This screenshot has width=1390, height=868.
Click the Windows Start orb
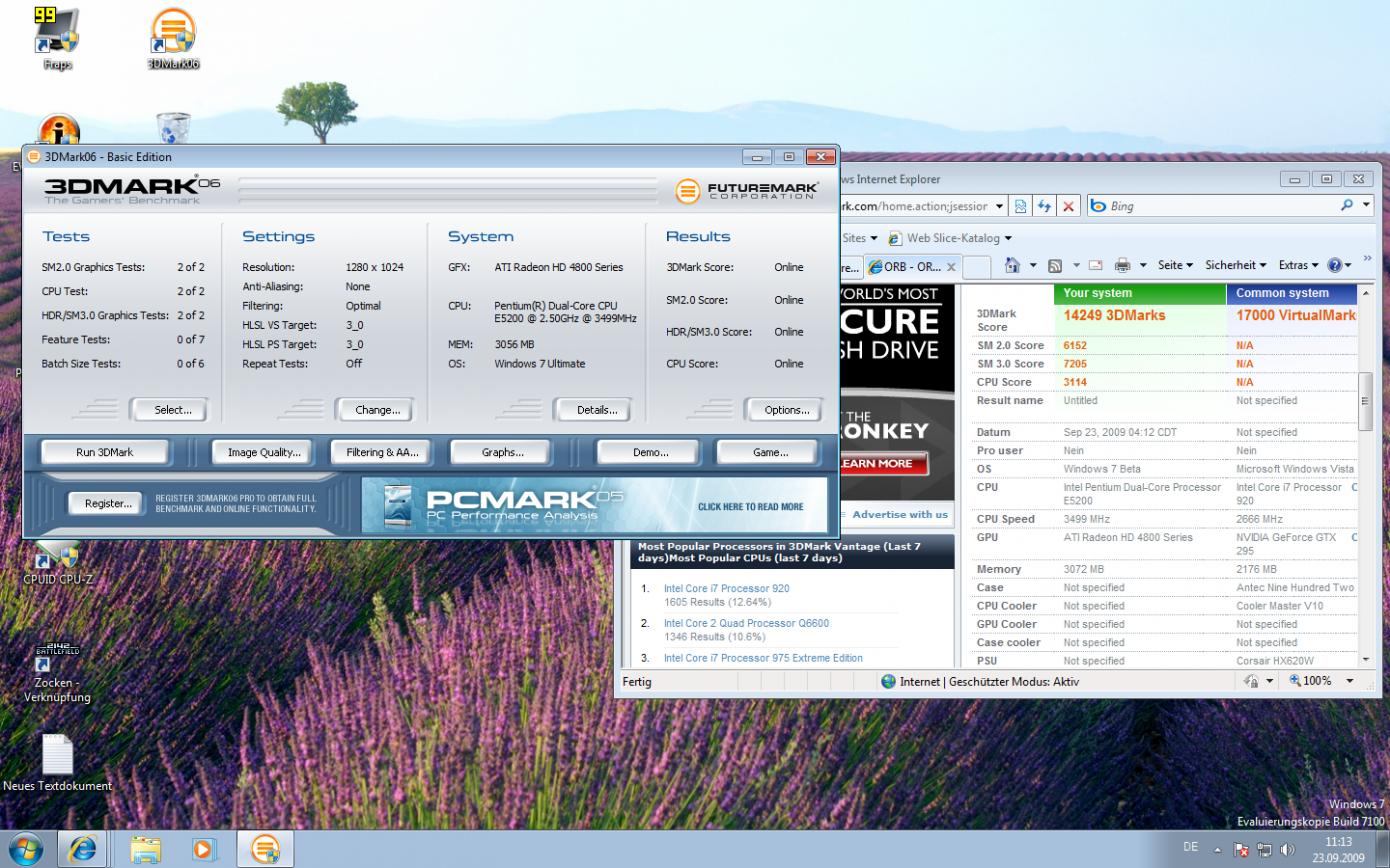point(25,849)
